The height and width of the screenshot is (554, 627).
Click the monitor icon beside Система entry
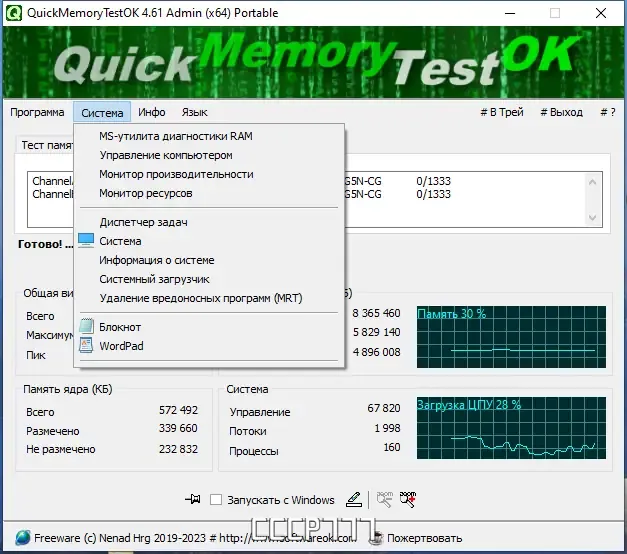click(x=86, y=241)
